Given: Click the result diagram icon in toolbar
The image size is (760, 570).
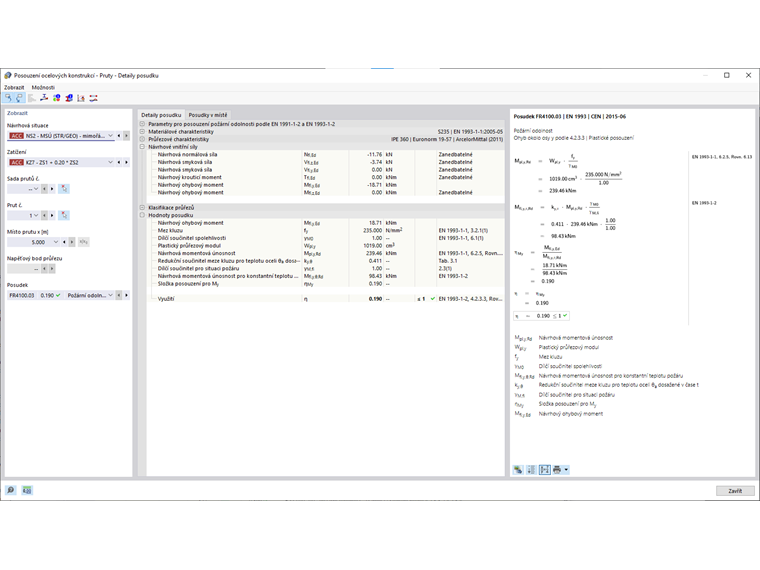Looking at the screenshot, I should [81, 98].
